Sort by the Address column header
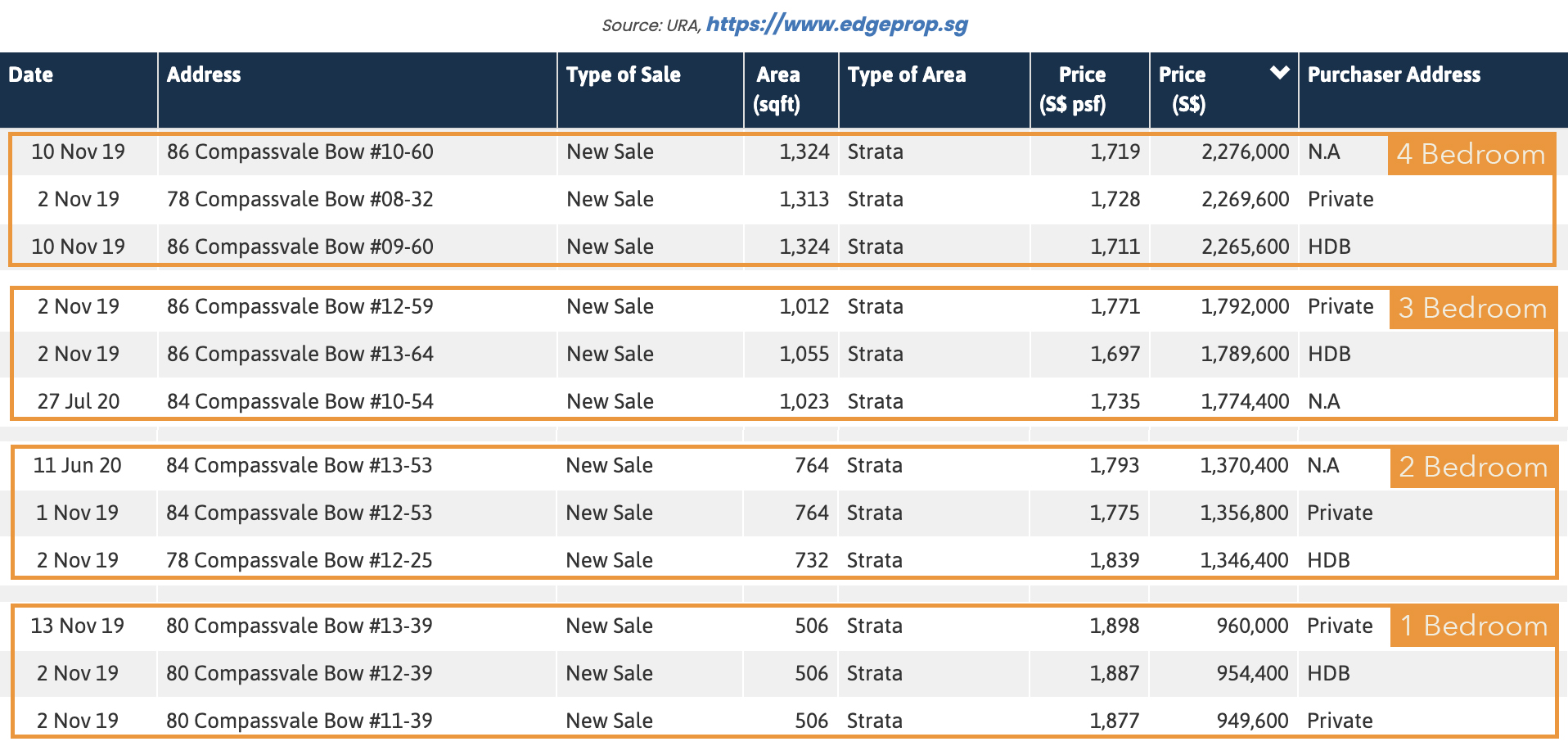Image resolution: width=1568 pixels, height=746 pixels. 204,75
